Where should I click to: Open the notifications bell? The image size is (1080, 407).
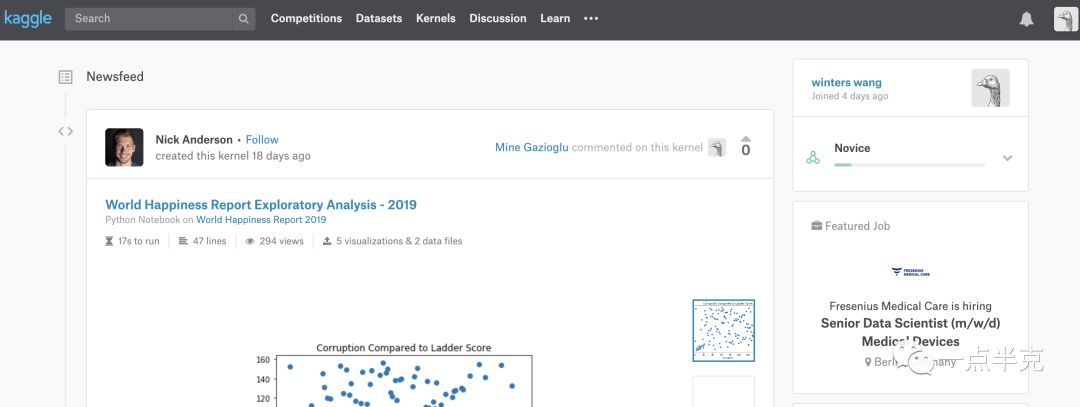click(1026, 19)
